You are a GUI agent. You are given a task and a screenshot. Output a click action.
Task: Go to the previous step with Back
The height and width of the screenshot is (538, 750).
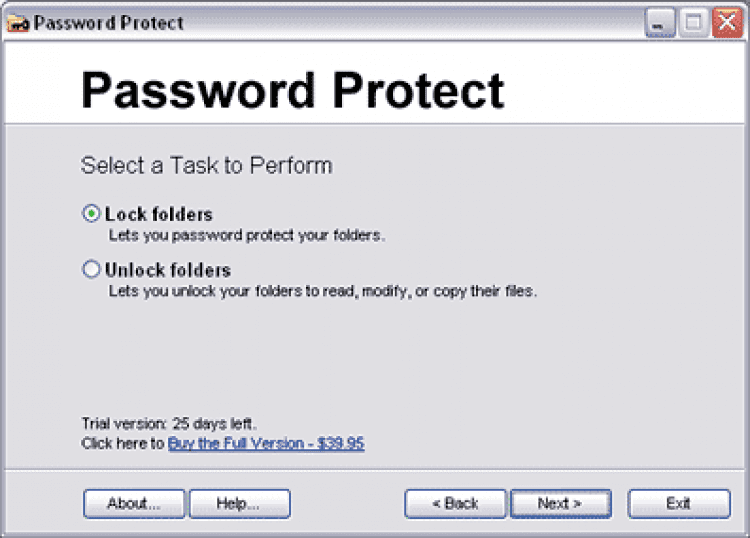point(455,503)
